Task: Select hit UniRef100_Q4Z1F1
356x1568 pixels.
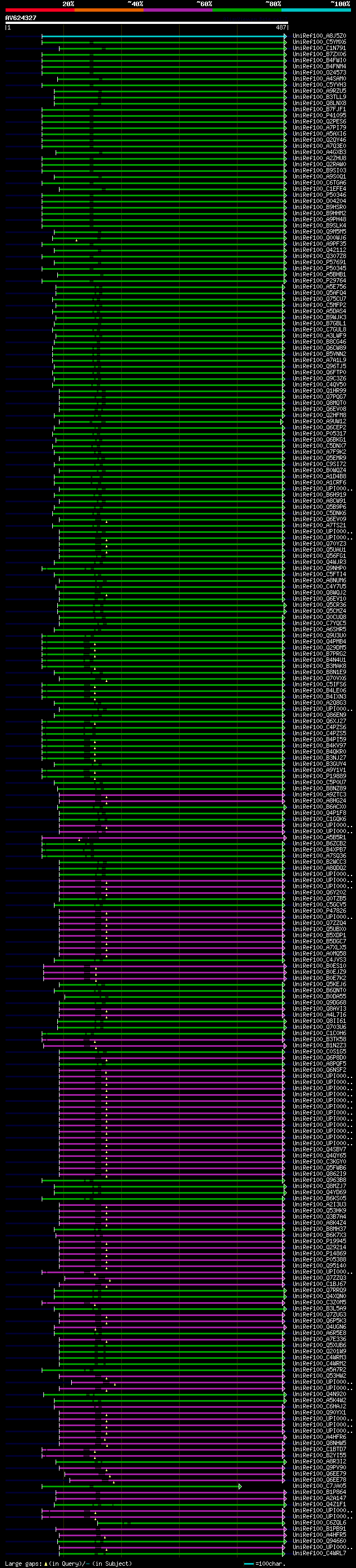Action: coord(319,1505)
